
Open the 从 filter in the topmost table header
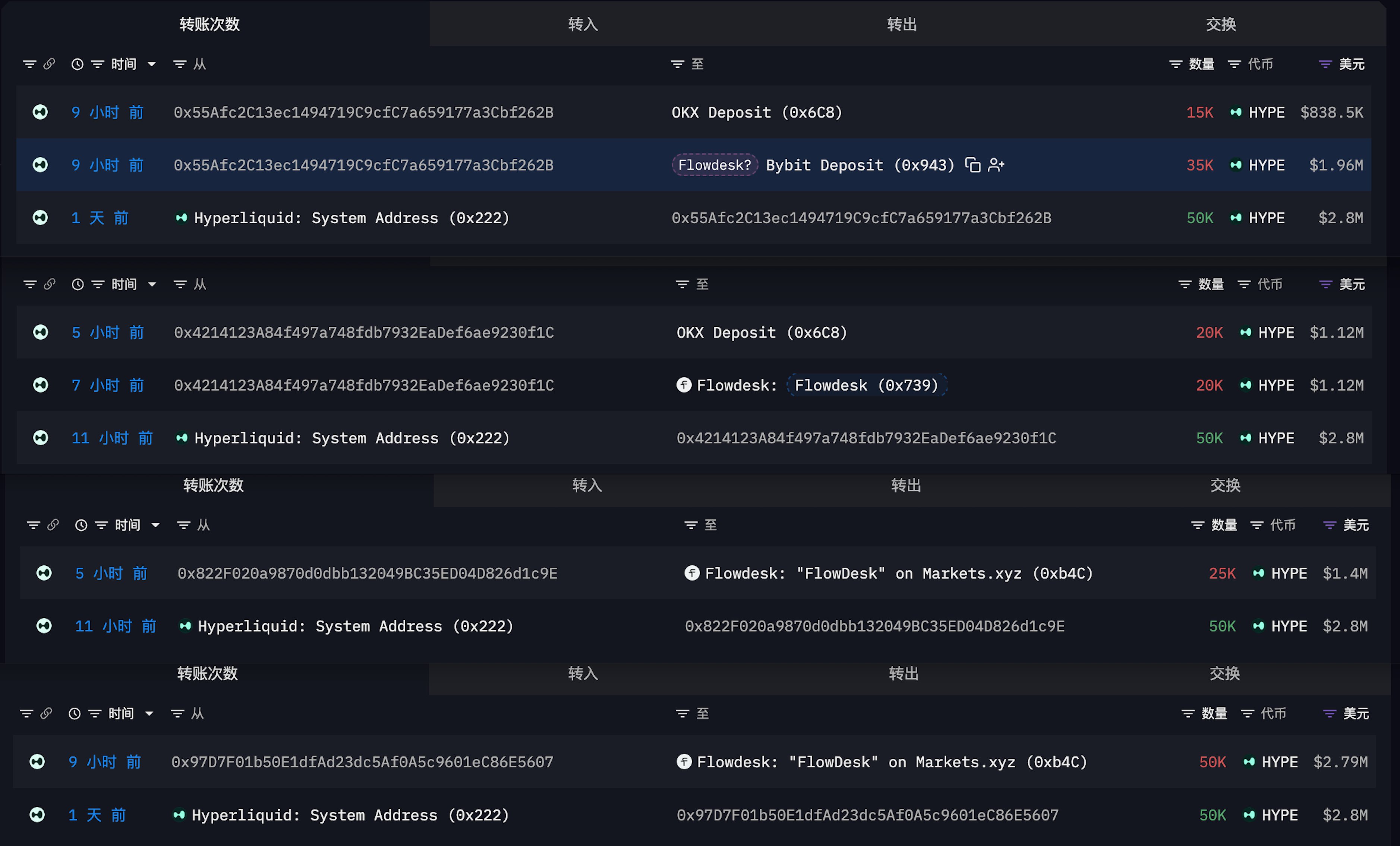point(180,64)
